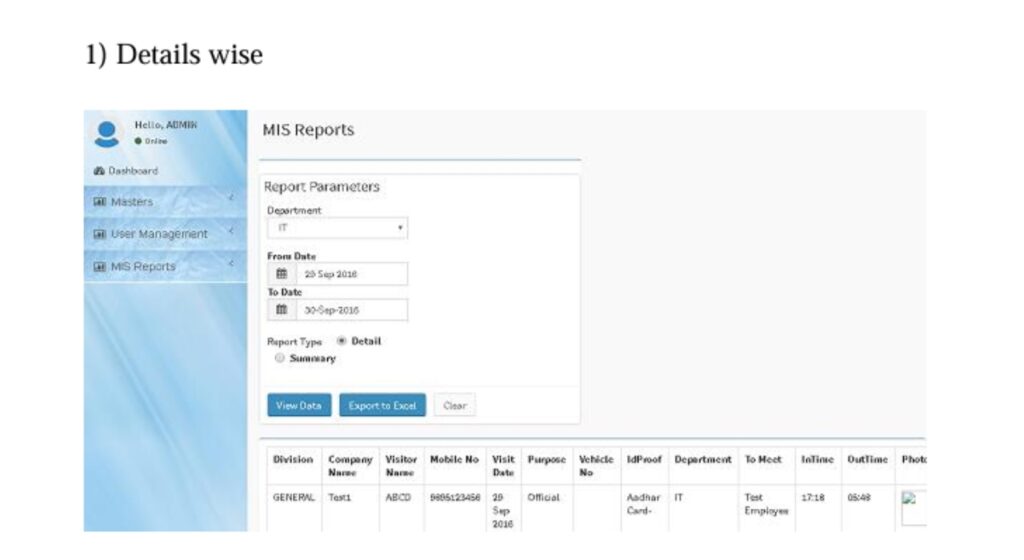Screen dimensions: 1024x560
Task: Select the Summary report type radio button
Action: click(x=280, y=358)
